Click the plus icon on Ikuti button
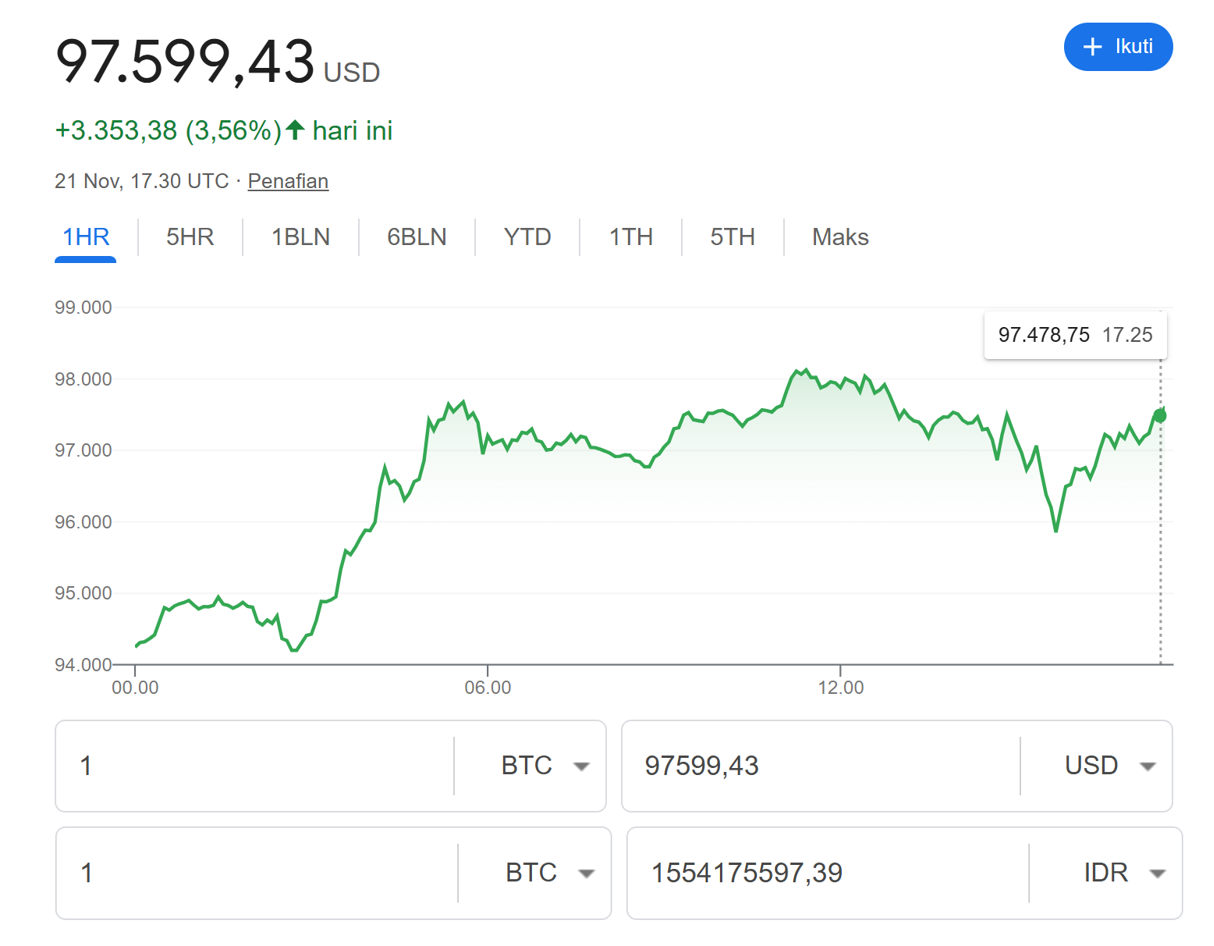The width and height of the screenshot is (1214, 946). [1093, 47]
